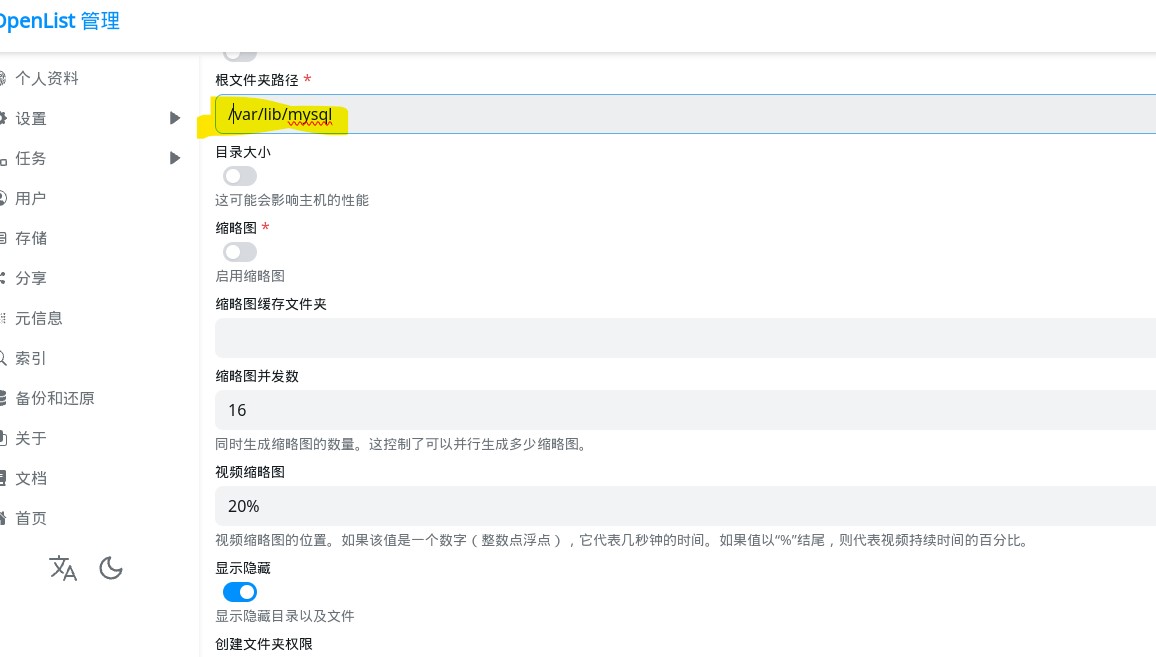
Task: Switch to dark mode moon icon
Action: [111, 569]
